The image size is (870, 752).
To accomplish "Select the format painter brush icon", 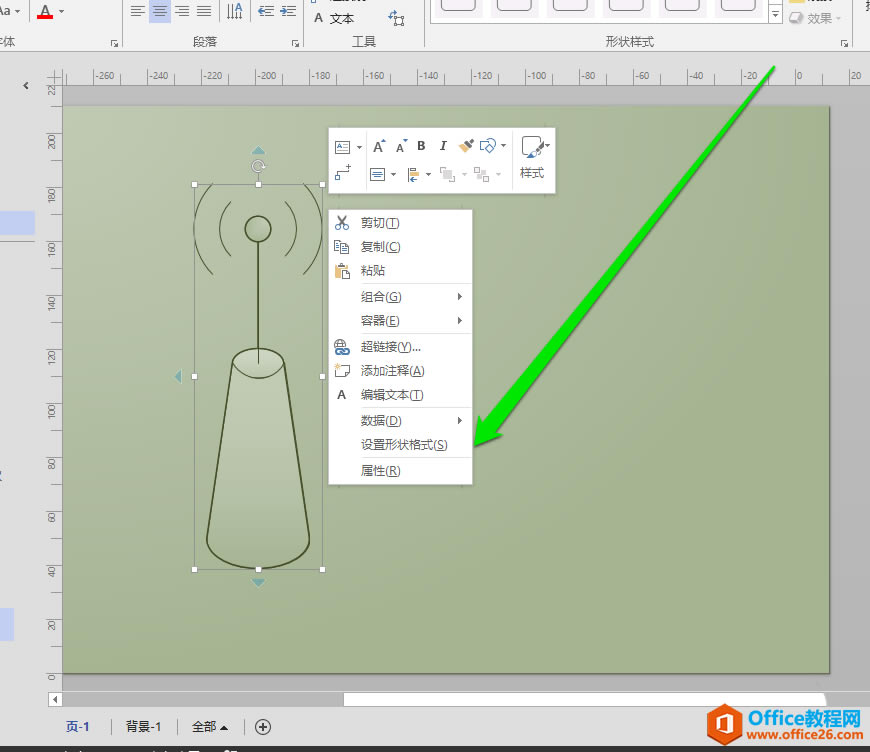I will point(466,145).
